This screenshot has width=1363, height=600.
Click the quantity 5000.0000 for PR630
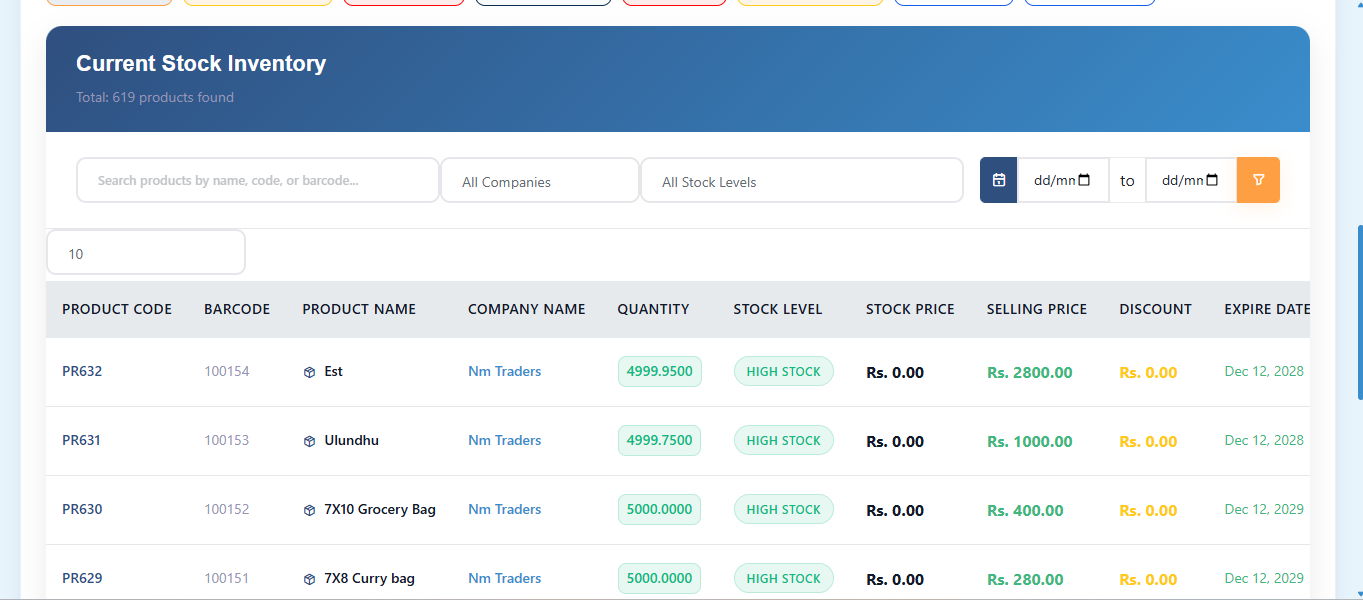(x=660, y=509)
